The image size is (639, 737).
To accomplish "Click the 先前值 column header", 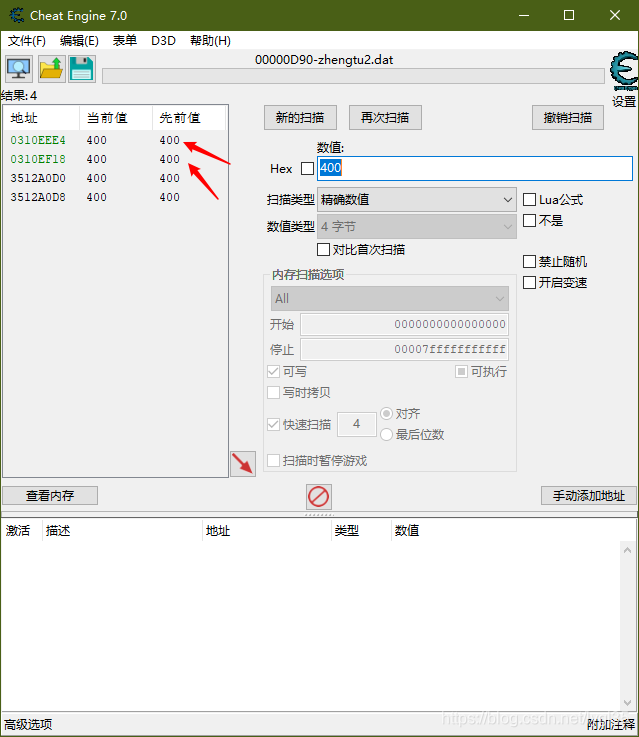I will pyautogui.click(x=189, y=118).
